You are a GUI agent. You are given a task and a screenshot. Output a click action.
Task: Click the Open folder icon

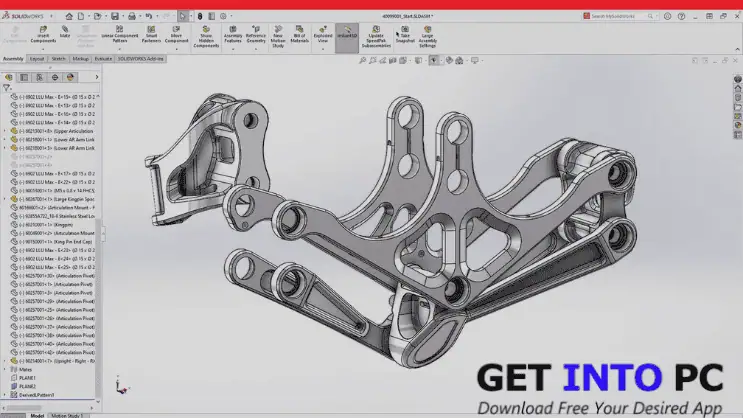tap(97, 16)
